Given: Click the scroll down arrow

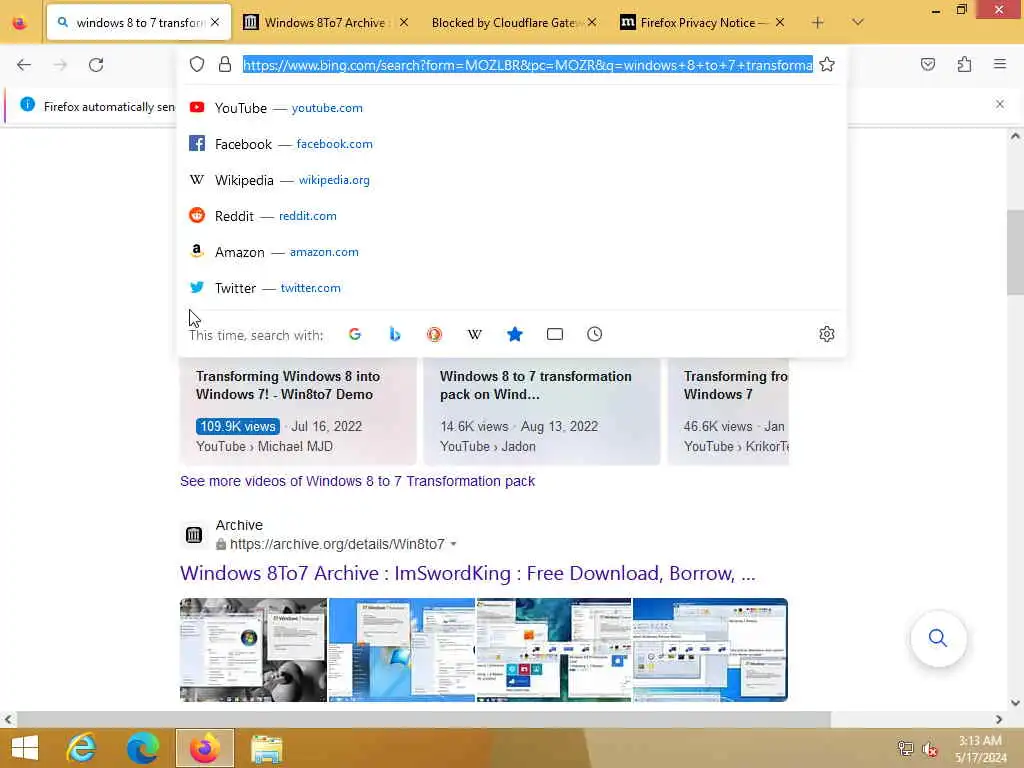Looking at the screenshot, I should (x=1015, y=703).
